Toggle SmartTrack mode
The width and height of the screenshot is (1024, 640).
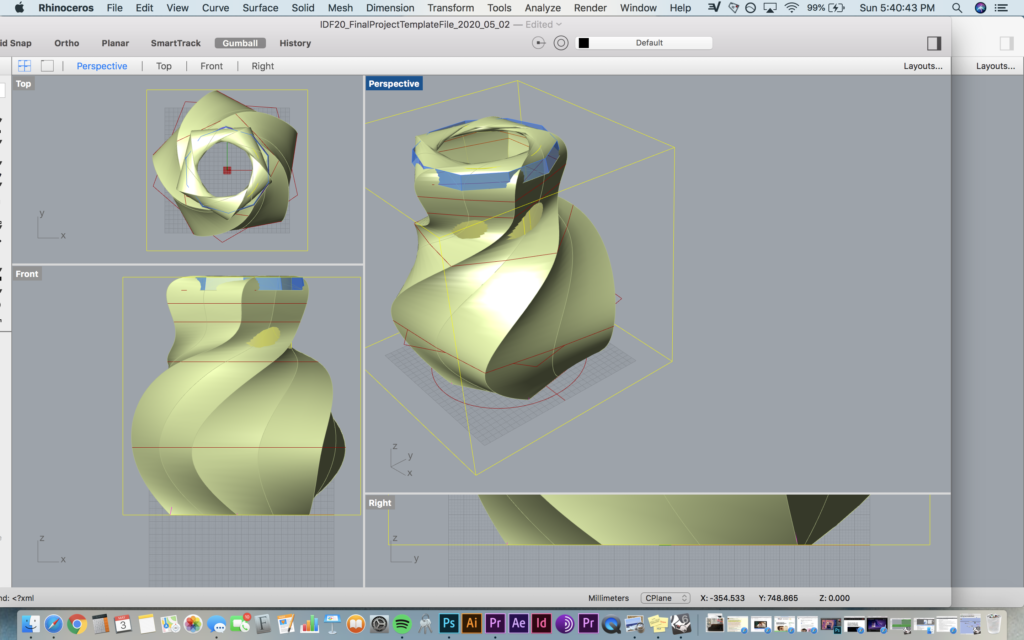(176, 43)
